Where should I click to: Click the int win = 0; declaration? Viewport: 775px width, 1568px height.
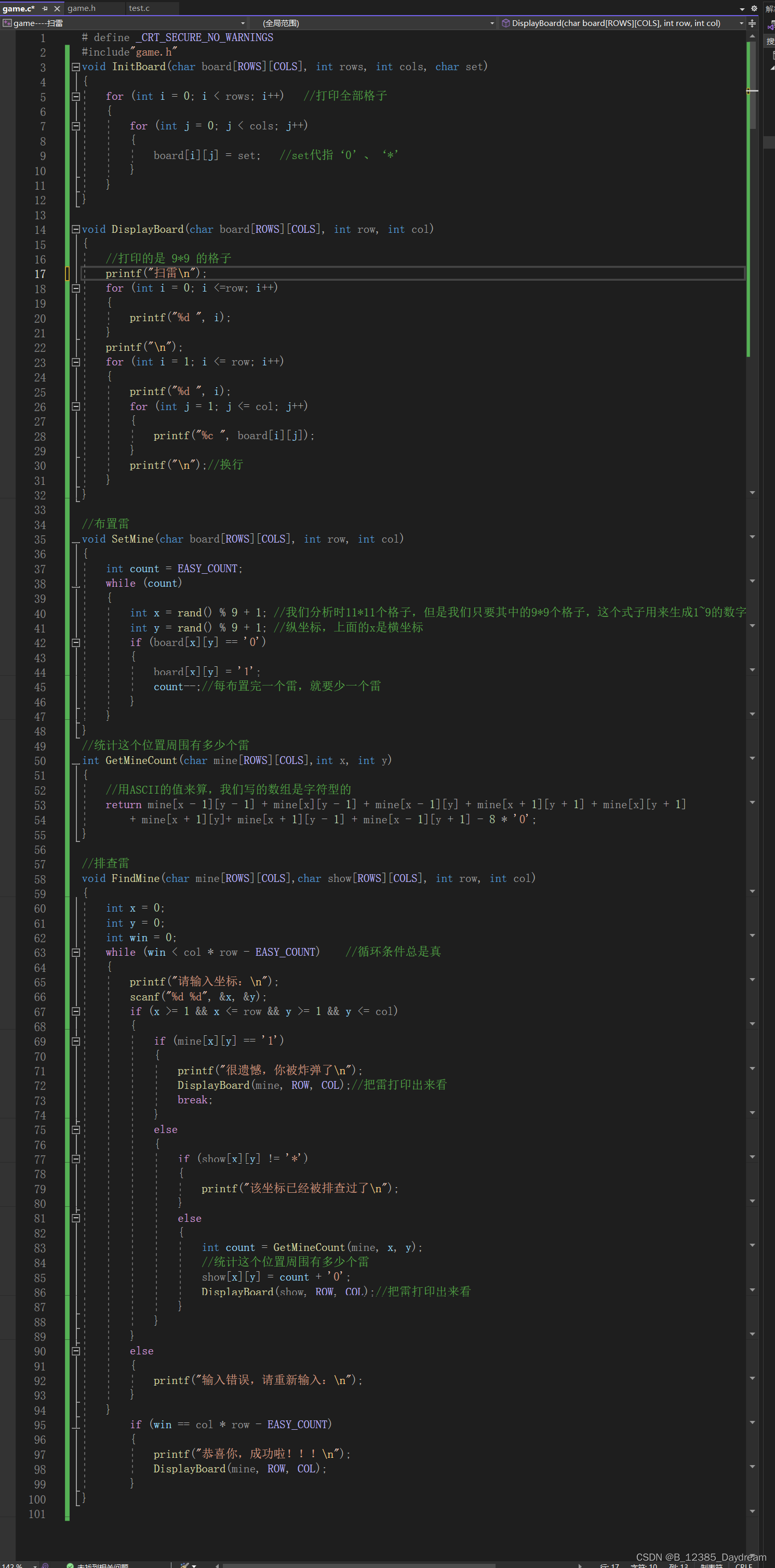tap(141, 938)
